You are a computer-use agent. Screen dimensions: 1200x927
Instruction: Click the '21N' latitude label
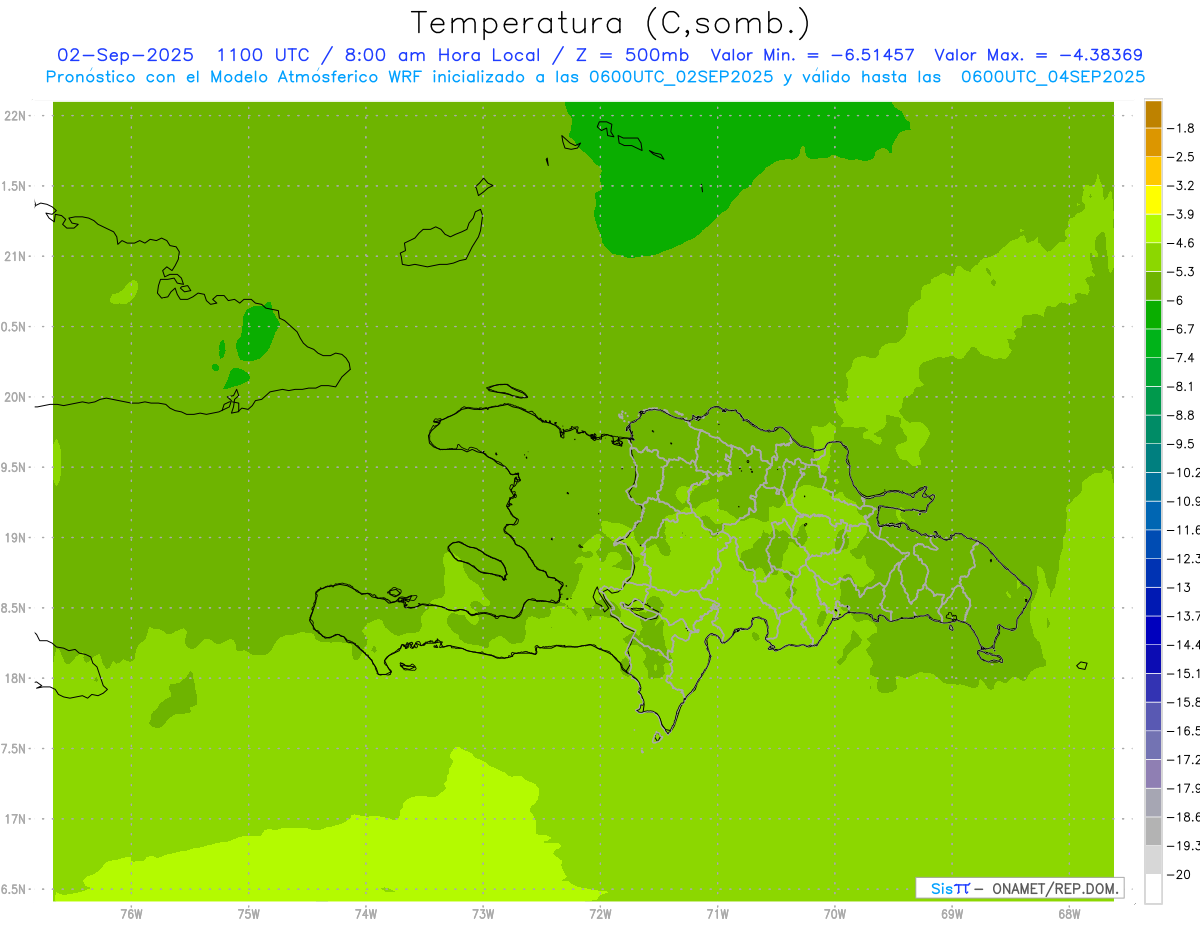(16, 256)
